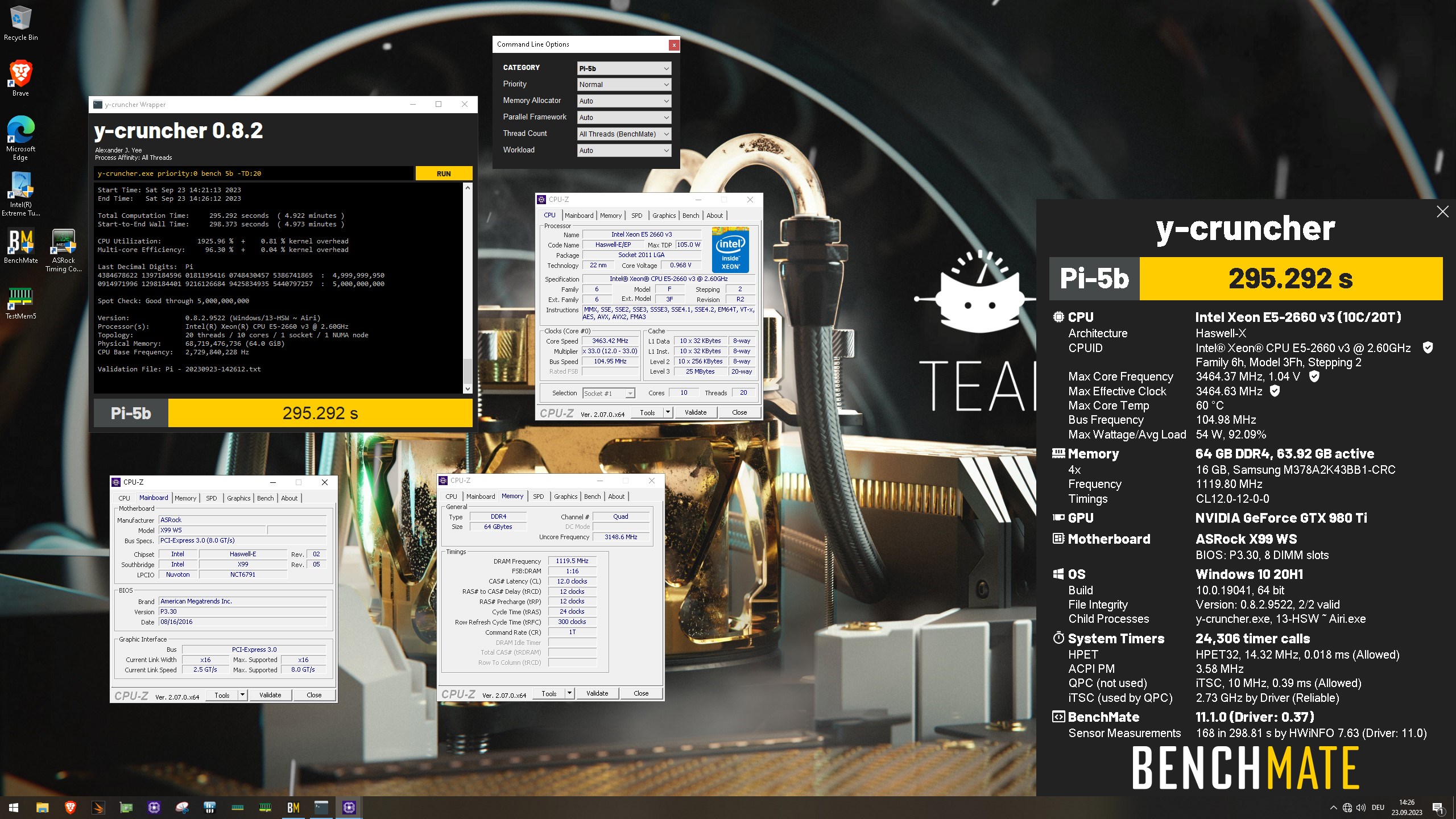Open the notification center icon
This screenshot has height=819, width=1456.
1438,808
